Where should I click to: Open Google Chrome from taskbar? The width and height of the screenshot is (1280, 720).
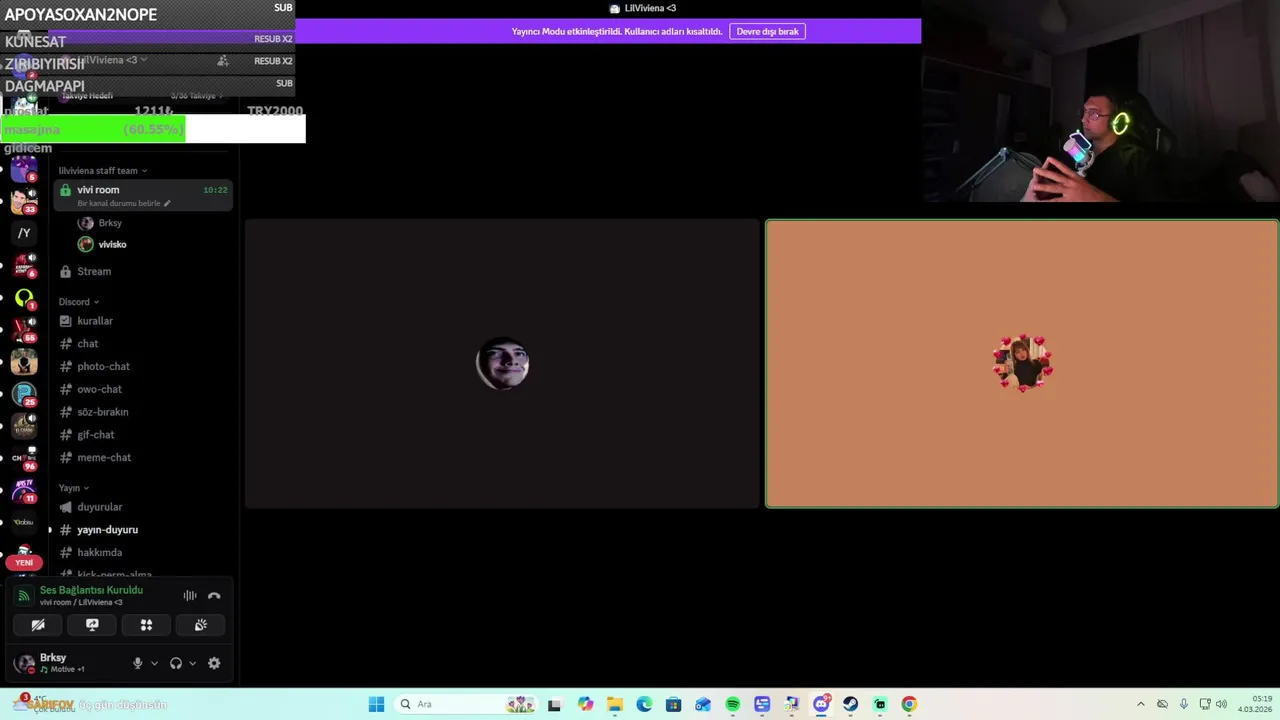[909, 704]
